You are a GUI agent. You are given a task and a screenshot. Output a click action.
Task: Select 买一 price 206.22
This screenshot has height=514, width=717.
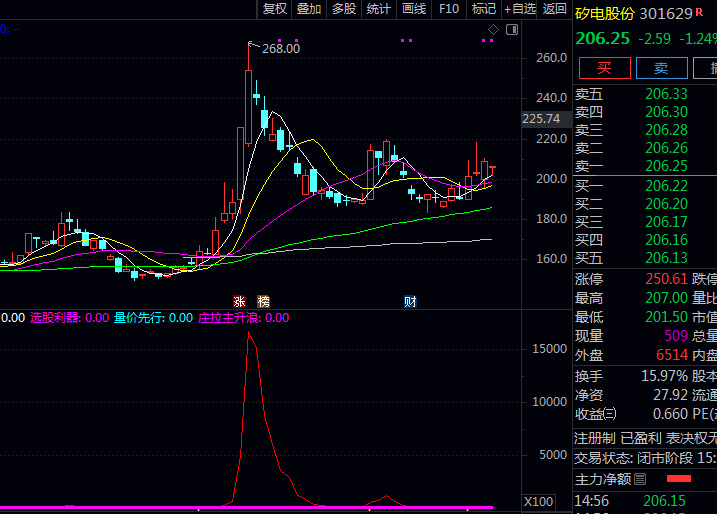click(x=666, y=186)
